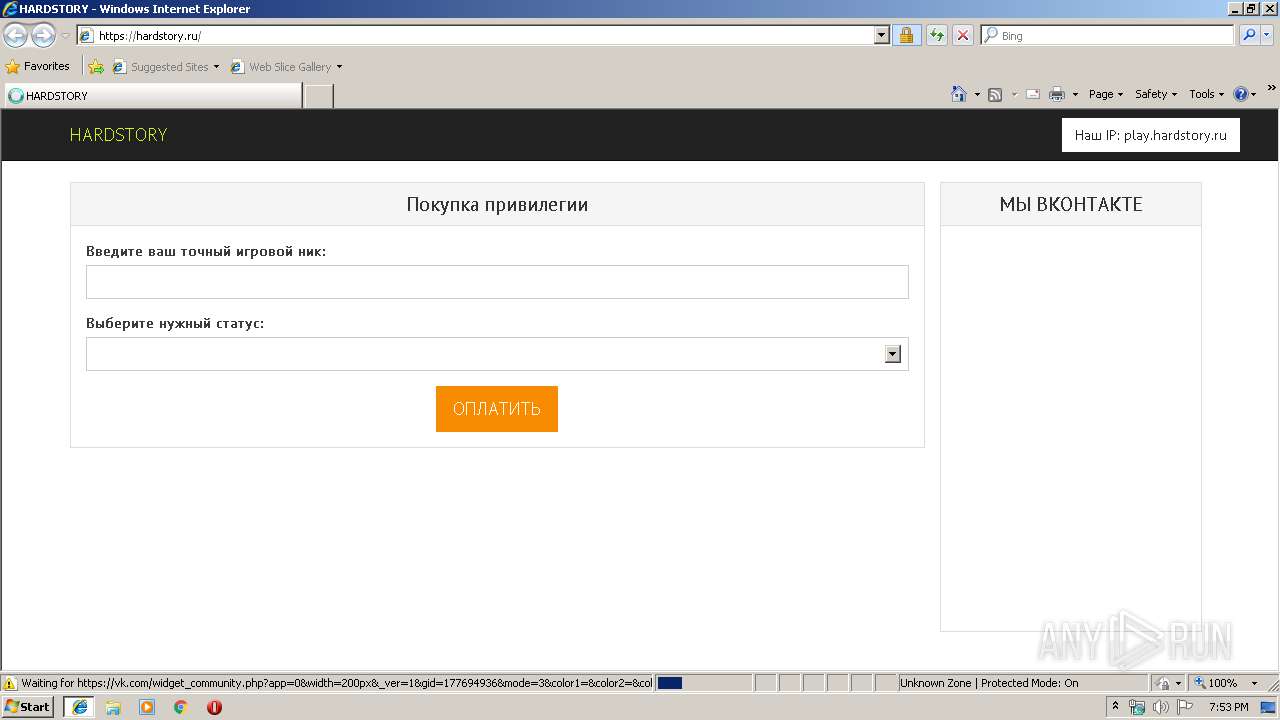Launch Internet Explorer from the taskbar
The image size is (1280, 720).
click(x=79, y=707)
